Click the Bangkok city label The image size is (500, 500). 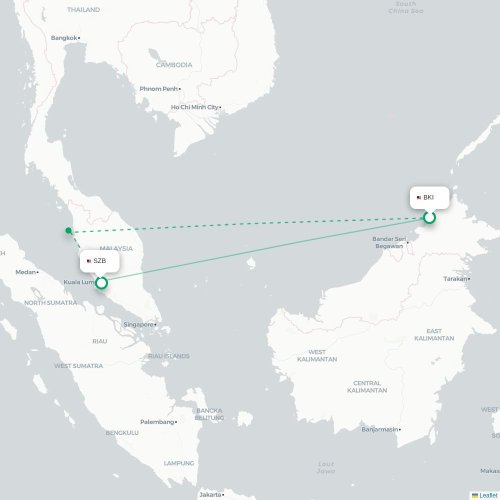click(x=64, y=38)
